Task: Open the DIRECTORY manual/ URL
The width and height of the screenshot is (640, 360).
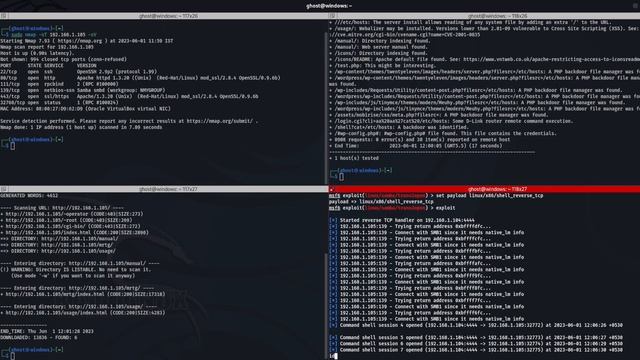Action: click(x=80, y=239)
